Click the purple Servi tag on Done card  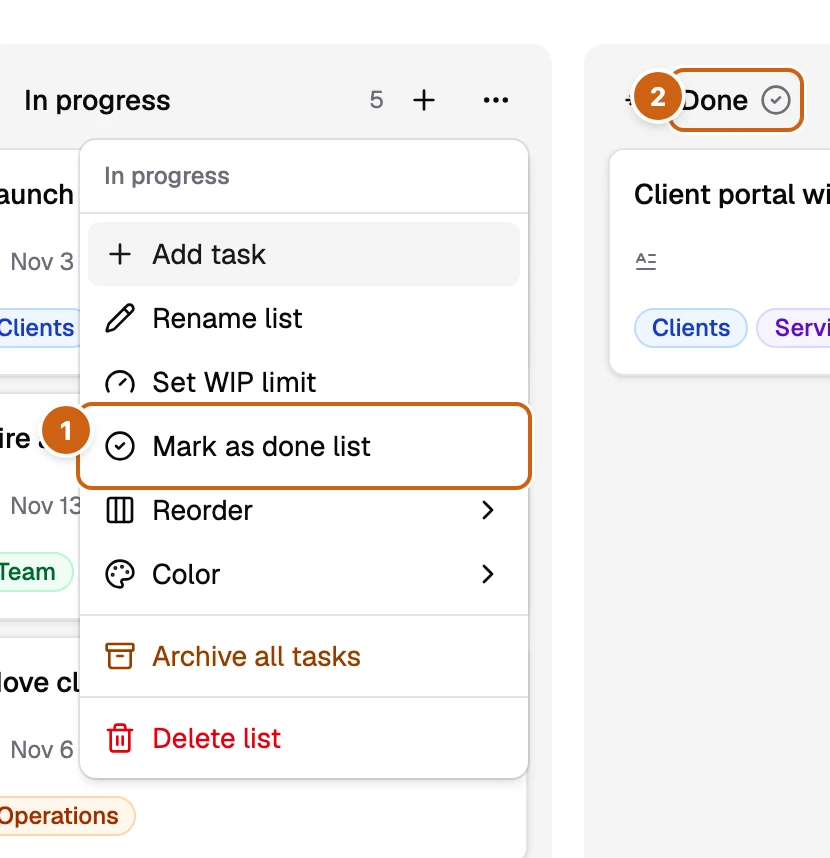[x=794, y=328]
